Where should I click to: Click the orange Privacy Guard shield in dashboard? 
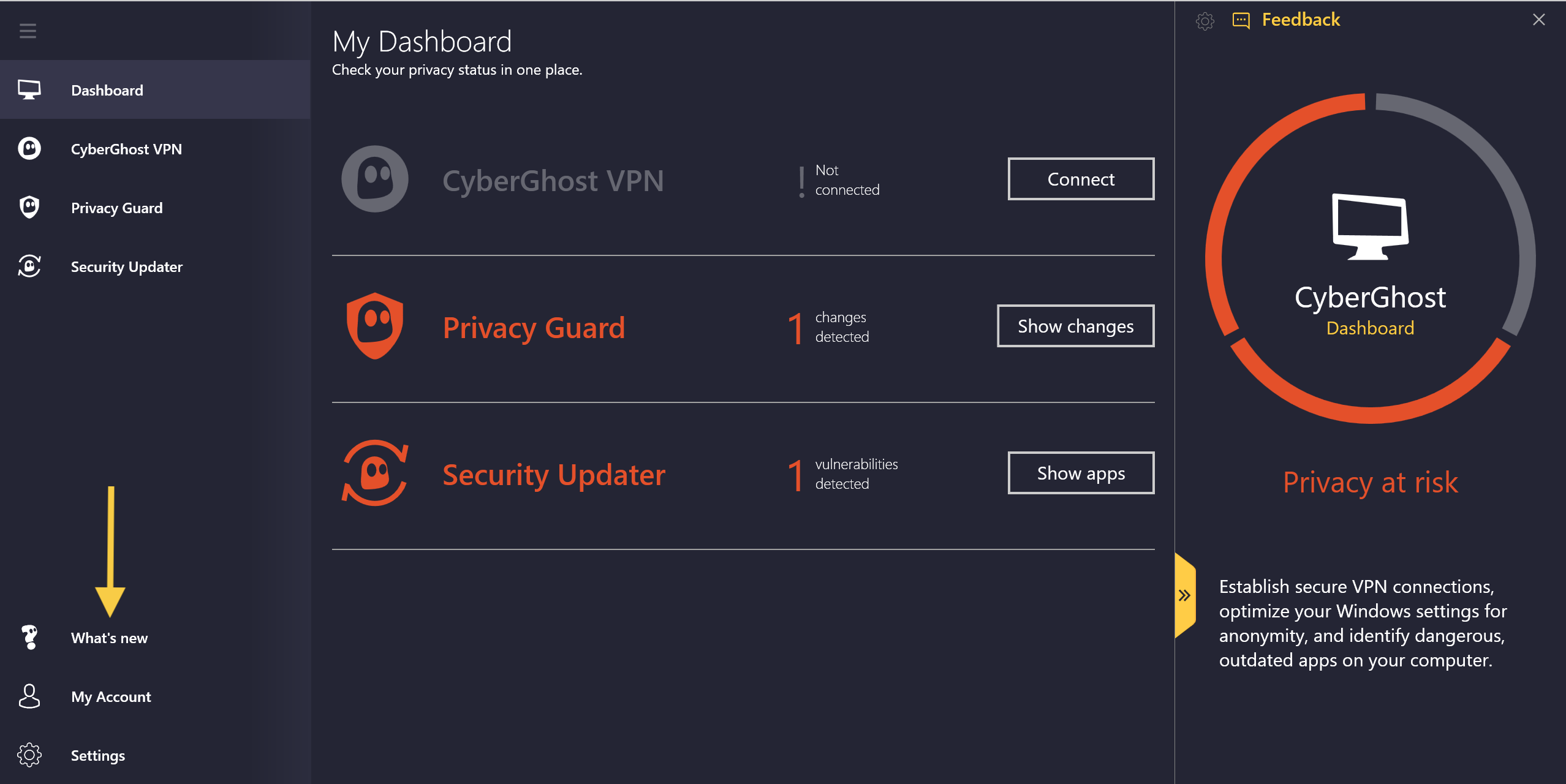point(374,325)
